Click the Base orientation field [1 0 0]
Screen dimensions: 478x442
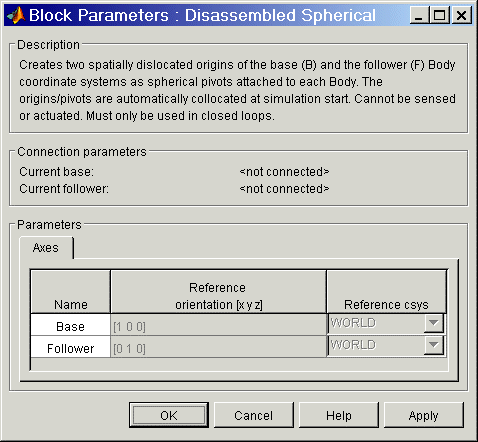point(218,325)
